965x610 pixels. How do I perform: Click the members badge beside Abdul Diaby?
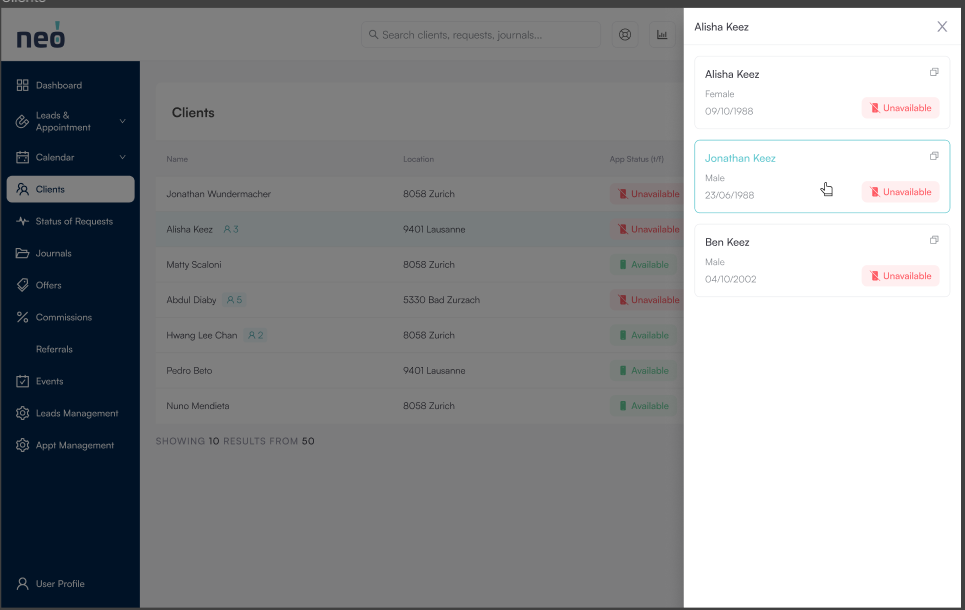coord(235,300)
